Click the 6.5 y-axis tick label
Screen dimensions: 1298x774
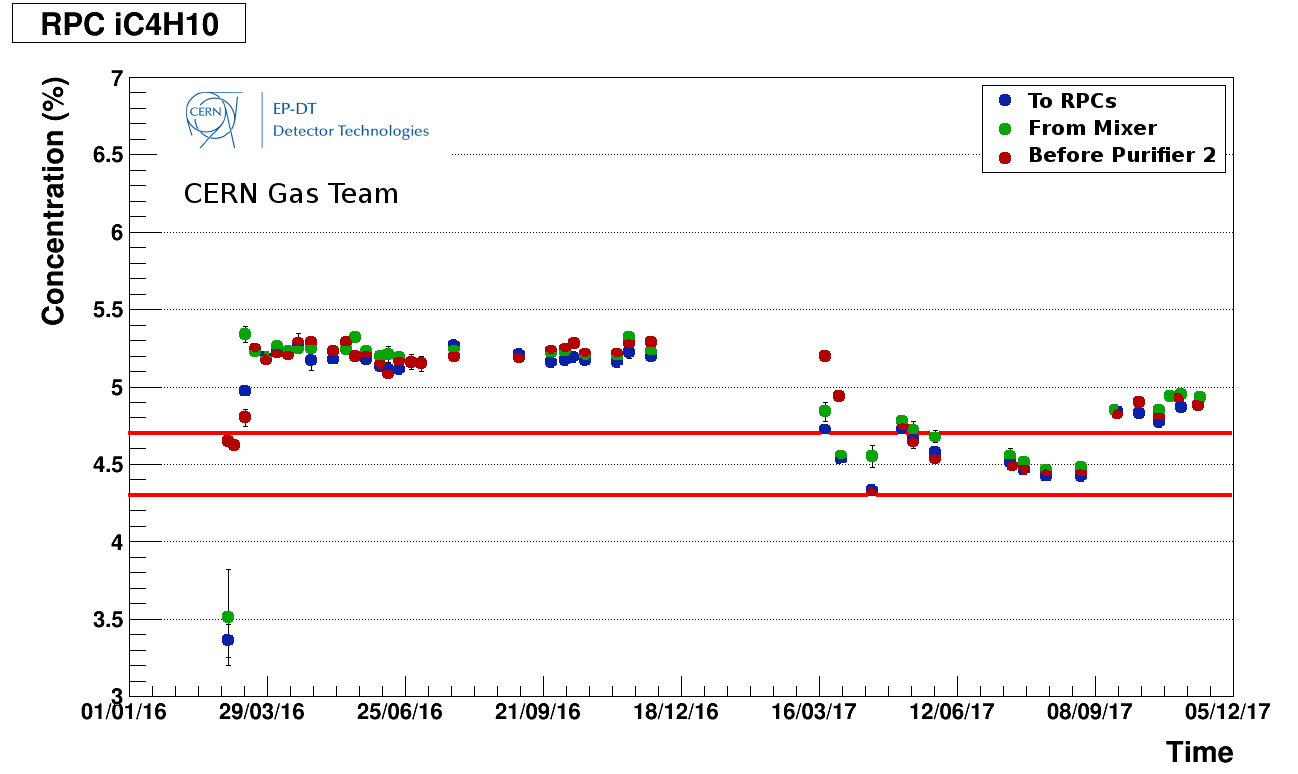click(106, 155)
